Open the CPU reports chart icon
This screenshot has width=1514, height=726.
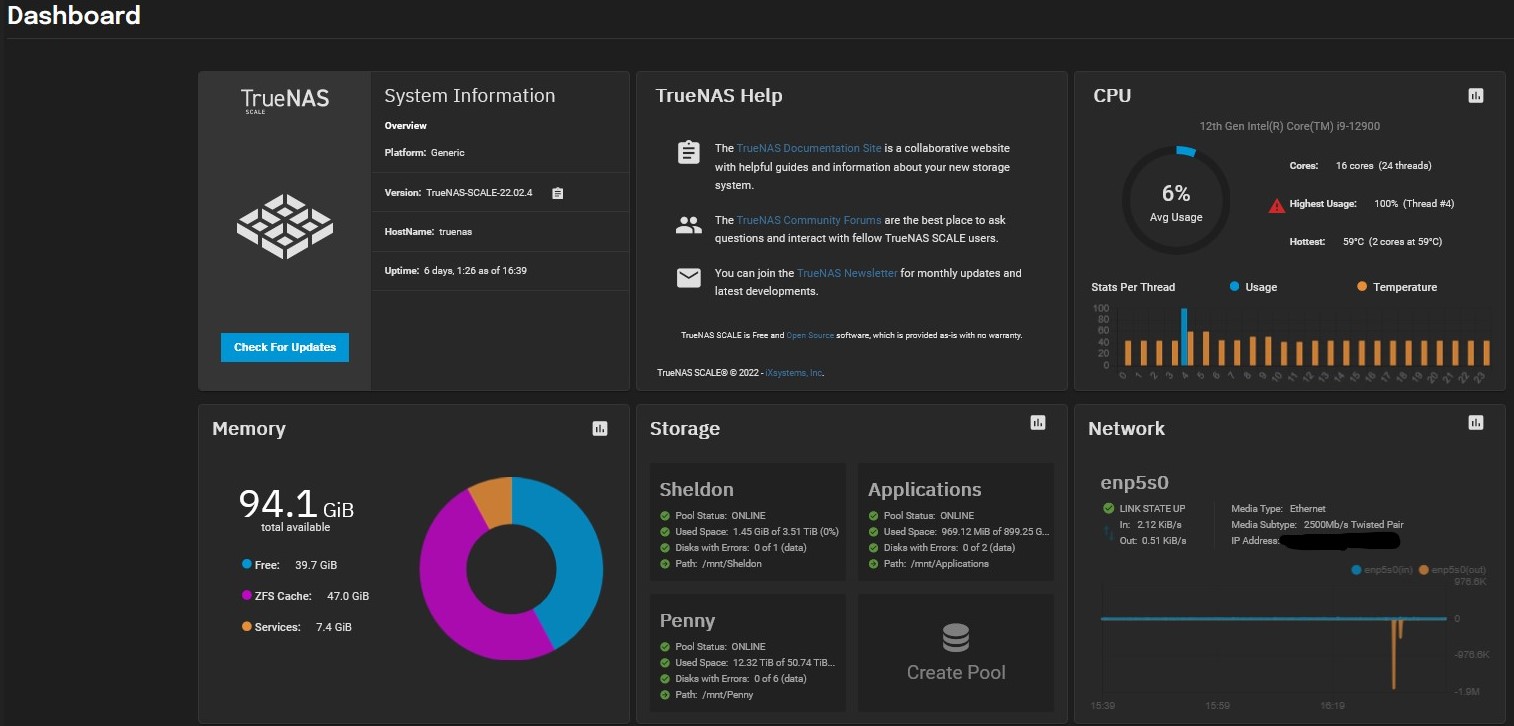[1476, 96]
